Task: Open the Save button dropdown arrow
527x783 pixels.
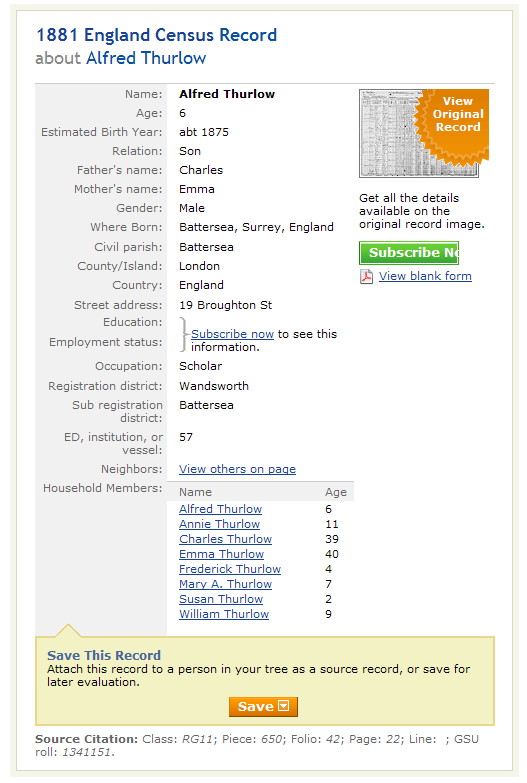Action: 284,706
